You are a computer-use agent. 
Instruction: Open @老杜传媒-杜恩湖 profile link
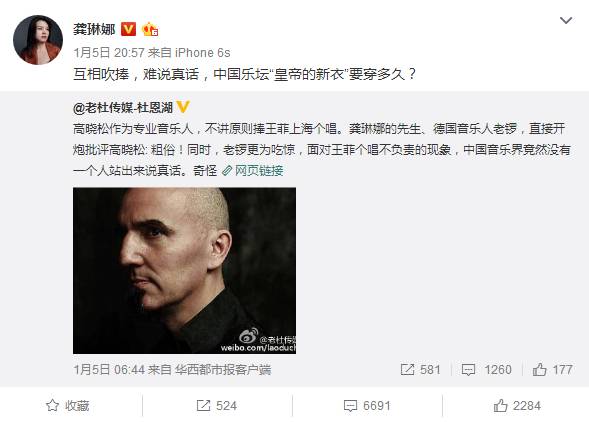point(123,108)
